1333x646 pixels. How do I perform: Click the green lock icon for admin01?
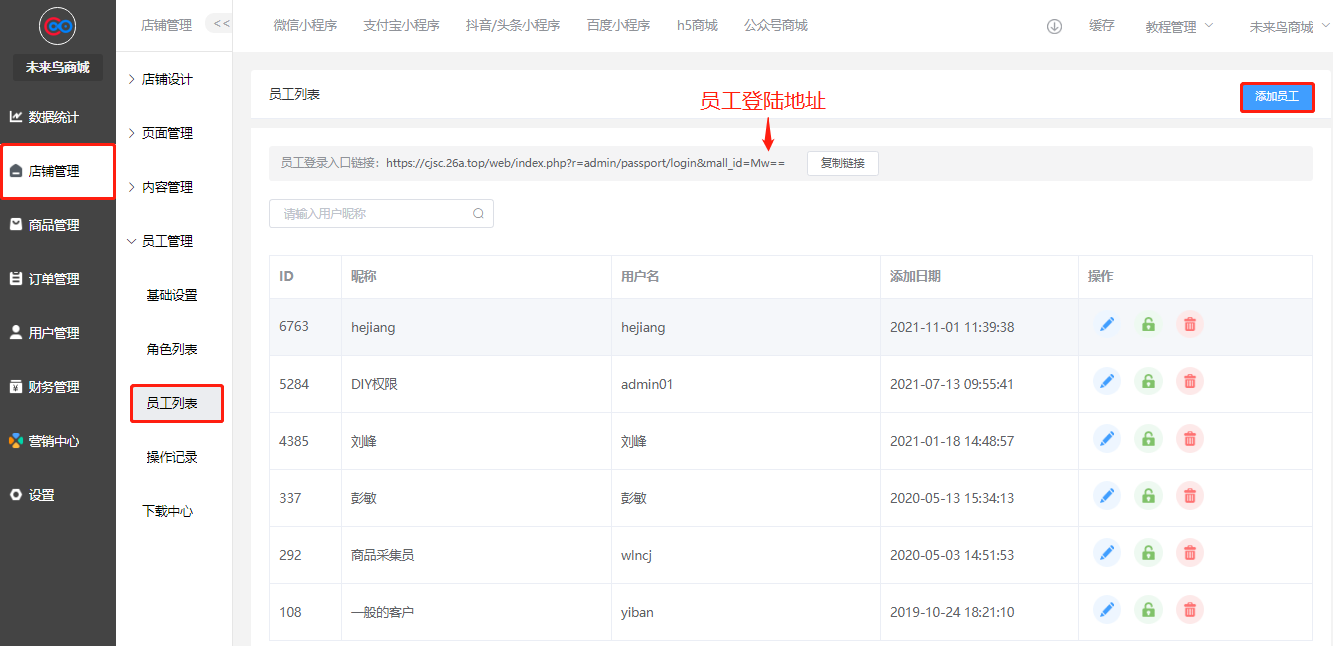[1148, 381]
